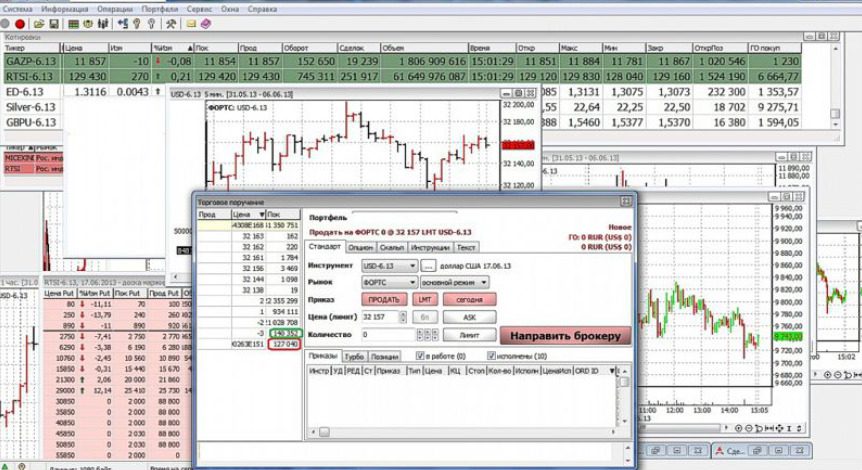Click the Цена (лимит) input field

click(380, 317)
